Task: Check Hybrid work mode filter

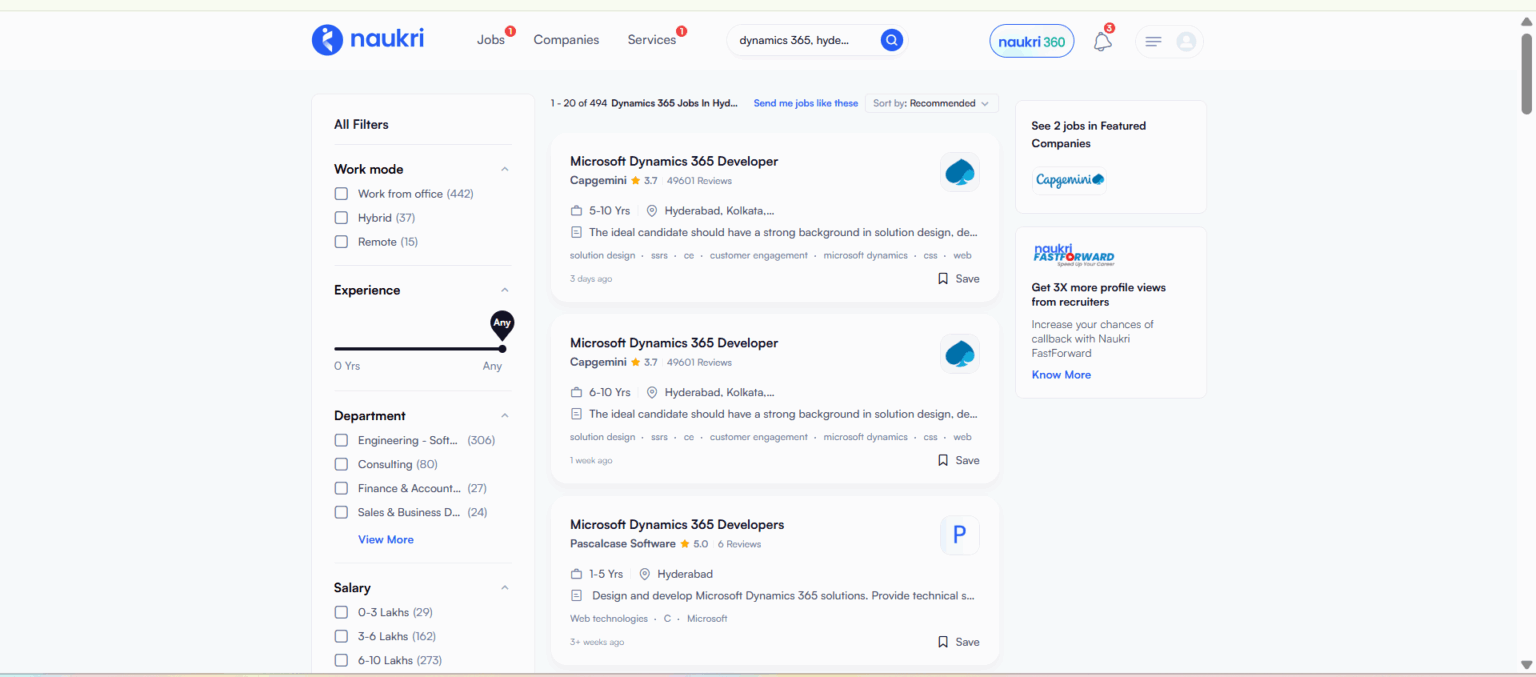Action: 341,218
